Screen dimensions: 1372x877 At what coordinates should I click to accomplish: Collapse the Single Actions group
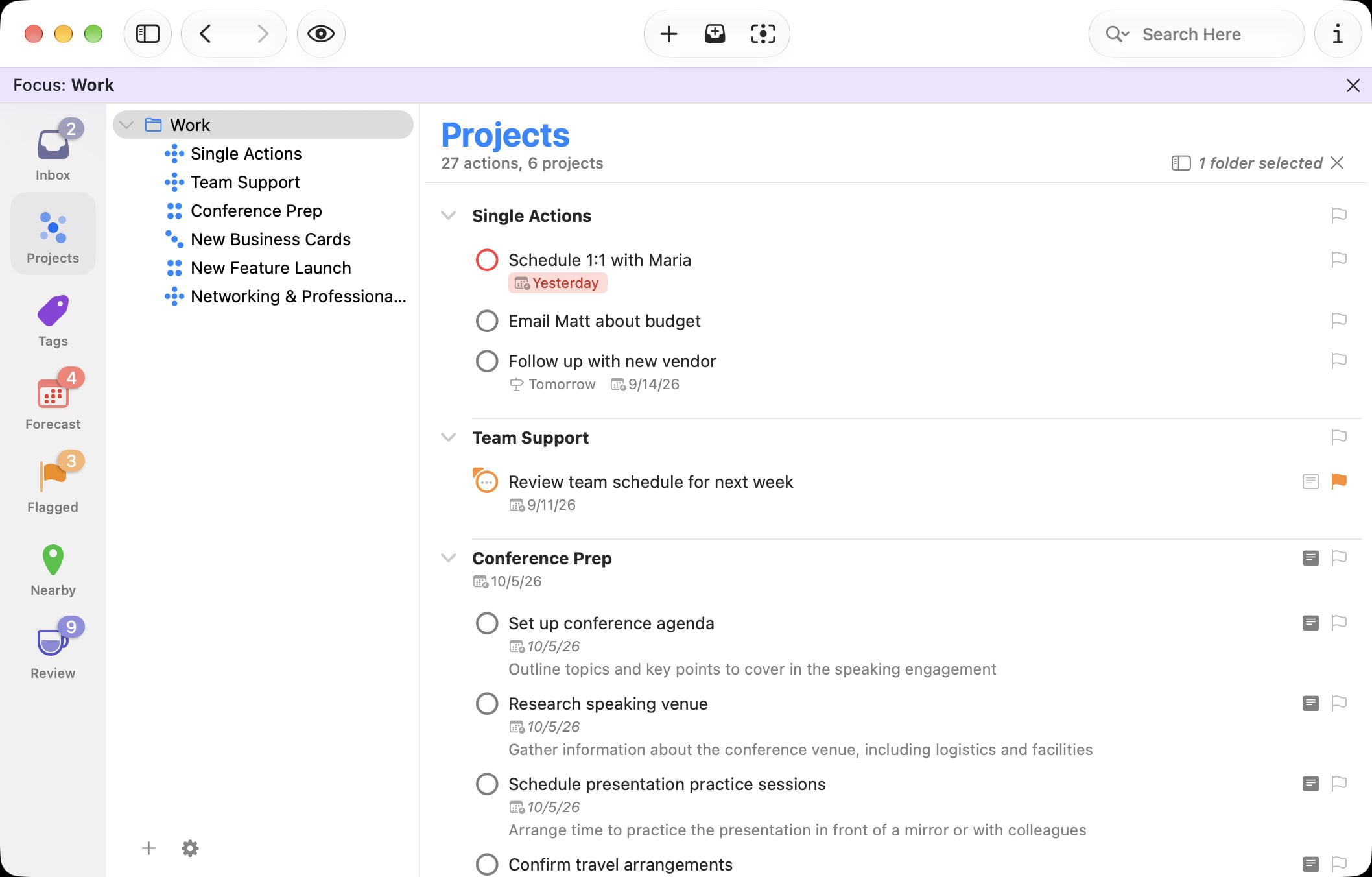coord(448,215)
